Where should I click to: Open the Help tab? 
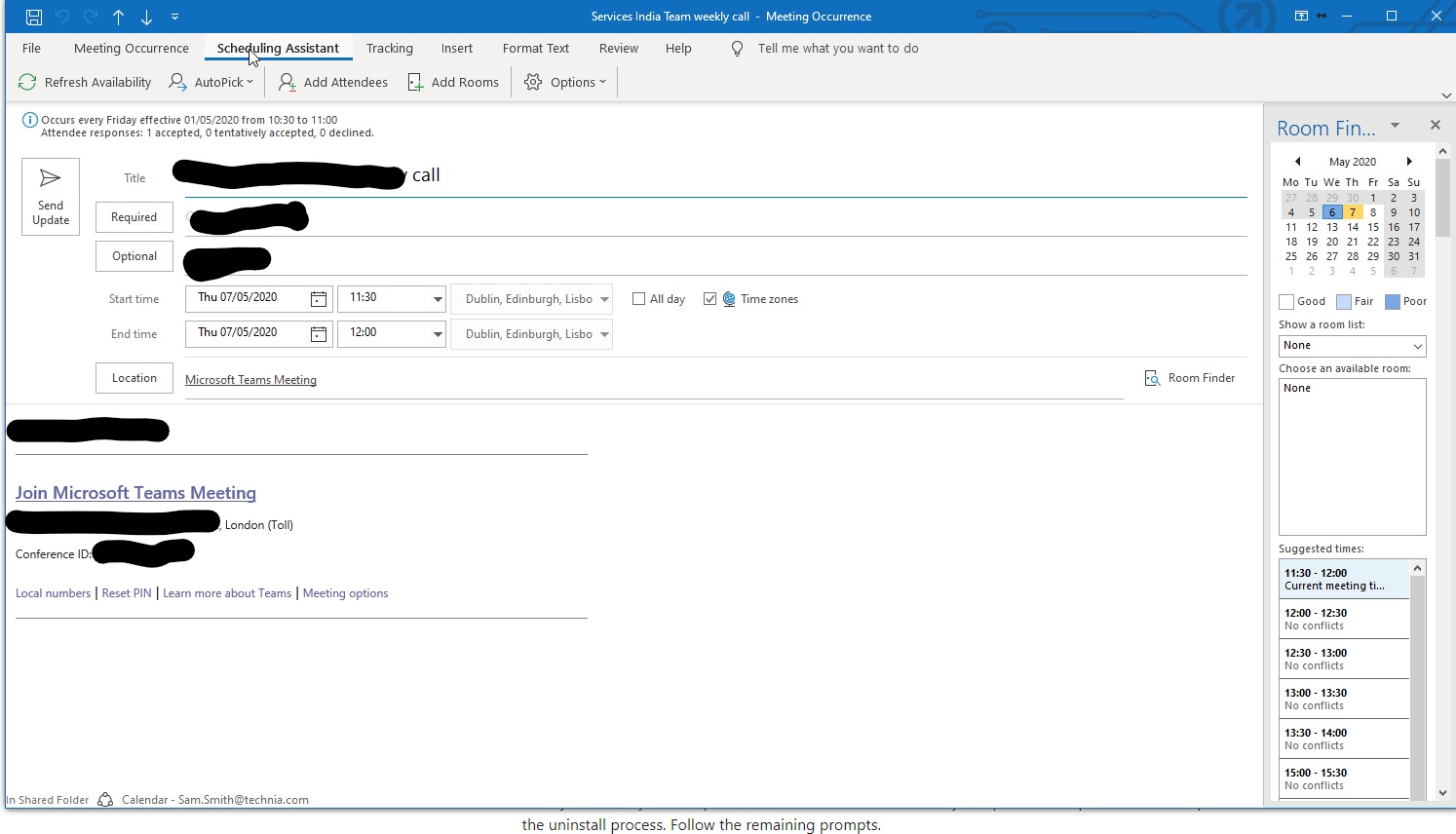tap(678, 49)
